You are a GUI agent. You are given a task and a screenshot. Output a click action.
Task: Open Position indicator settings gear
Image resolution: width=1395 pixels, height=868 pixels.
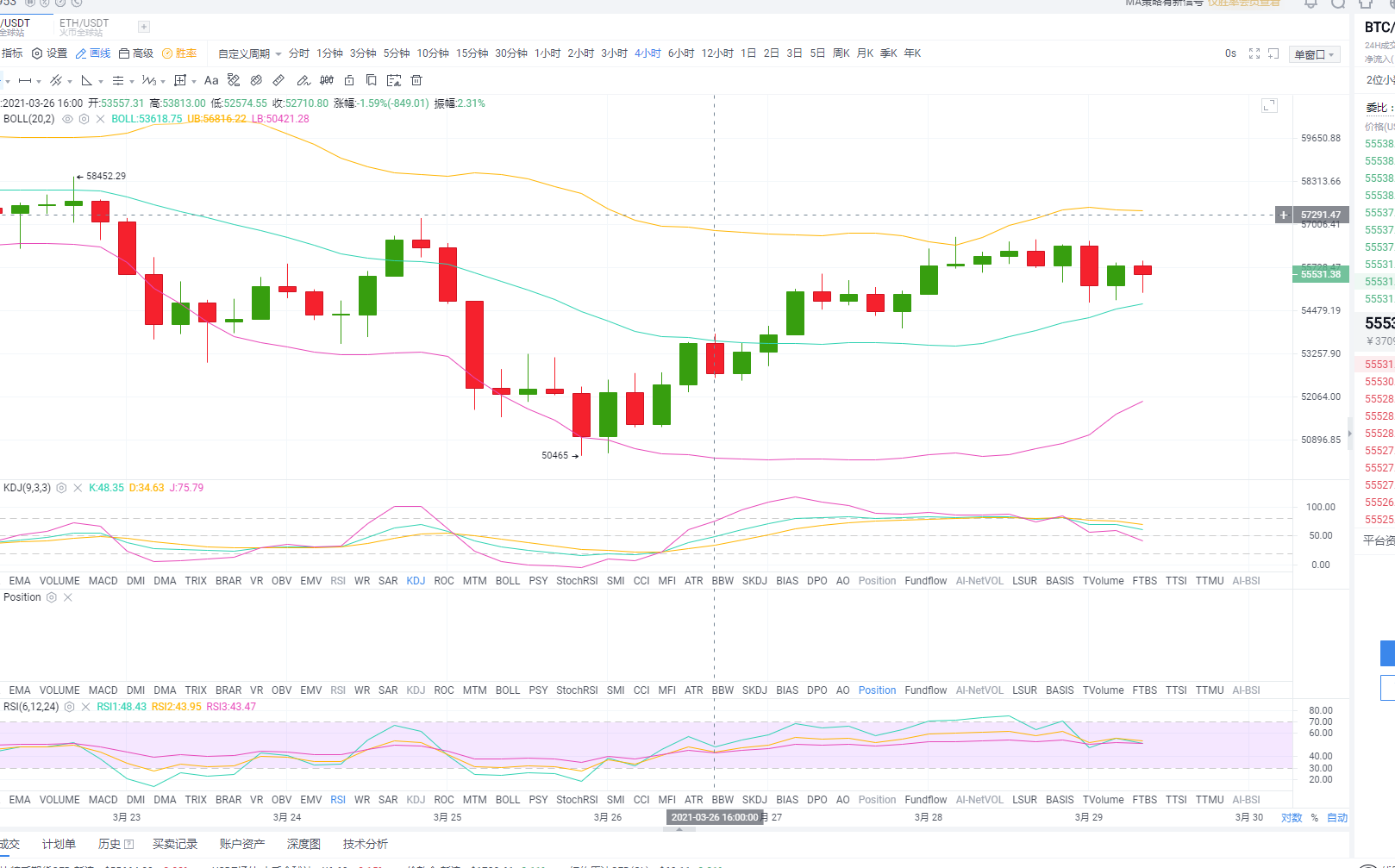point(51,597)
